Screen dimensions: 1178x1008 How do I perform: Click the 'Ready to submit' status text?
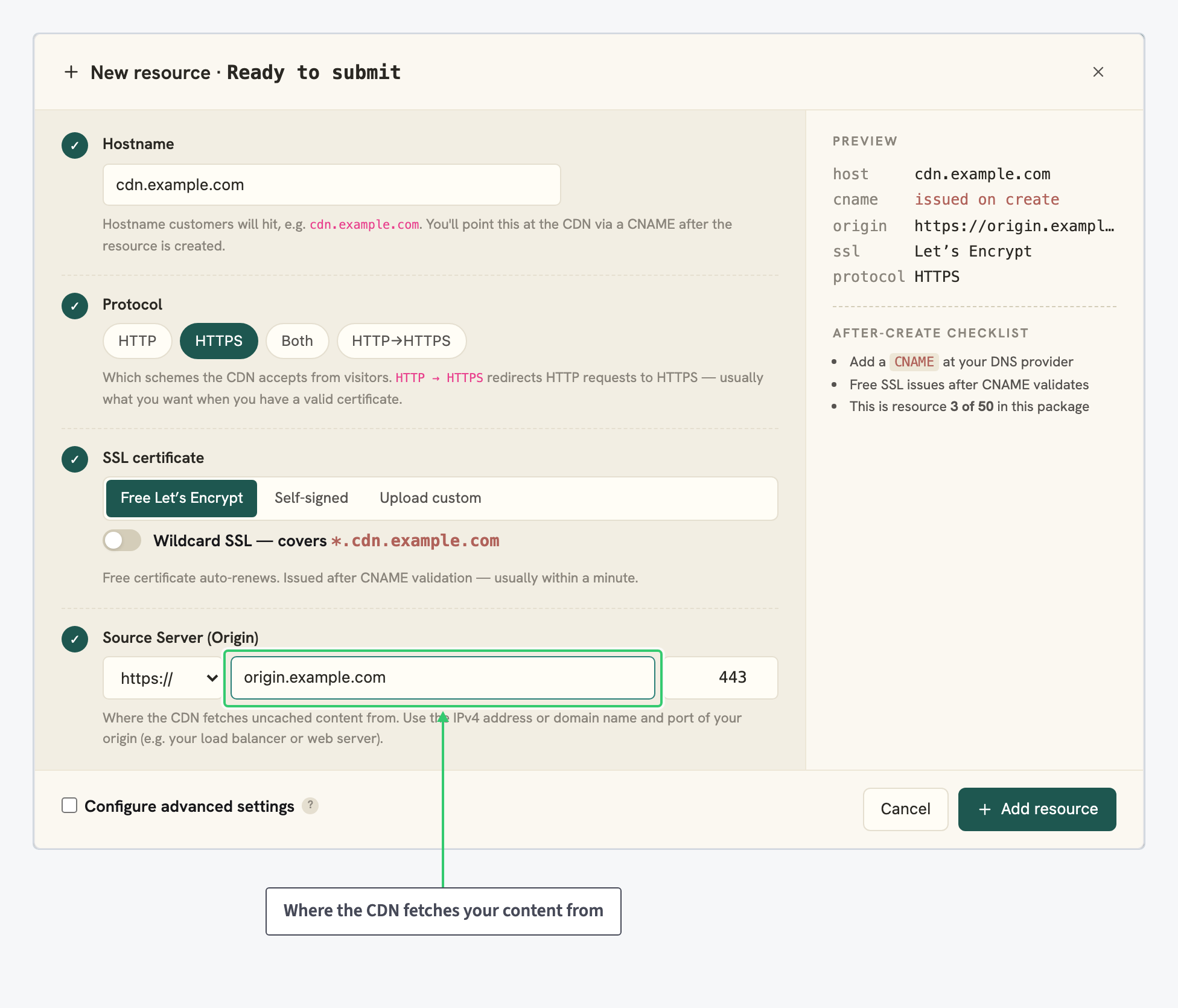click(x=314, y=72)
